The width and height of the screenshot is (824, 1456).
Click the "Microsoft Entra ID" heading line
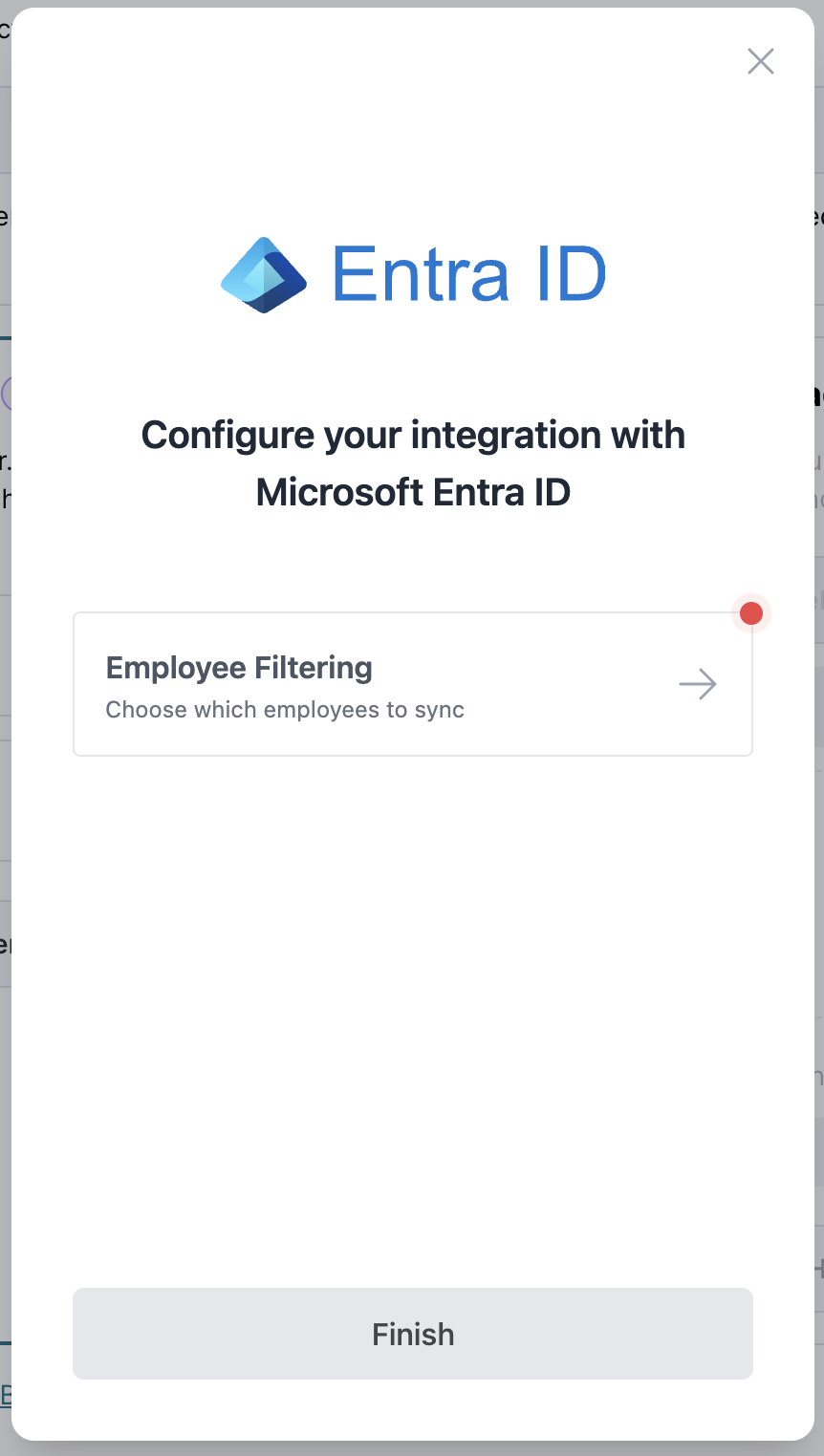click(x=413, y=493)
